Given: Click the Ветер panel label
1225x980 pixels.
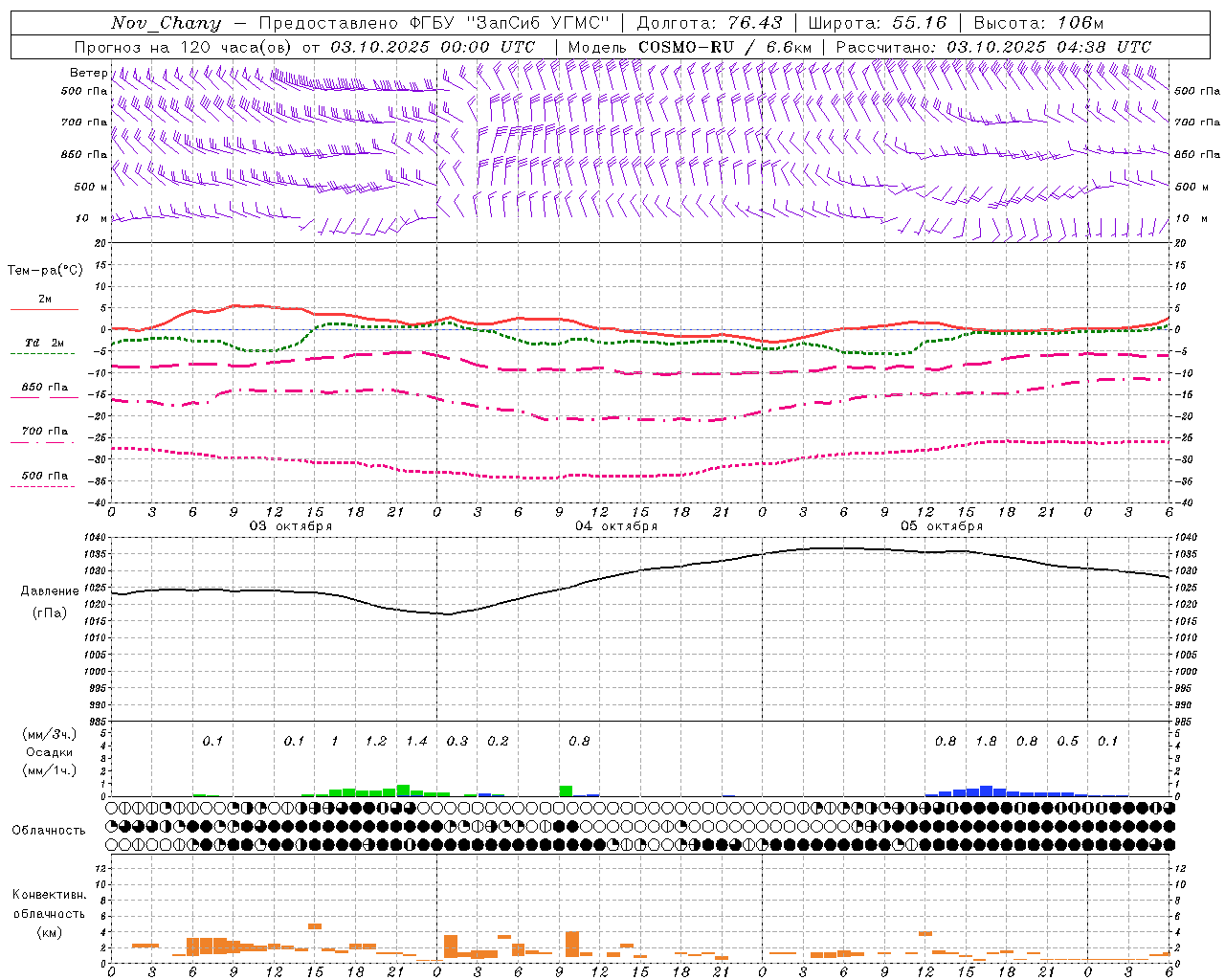Looking at the screenshot, I should tap(89, 73).
